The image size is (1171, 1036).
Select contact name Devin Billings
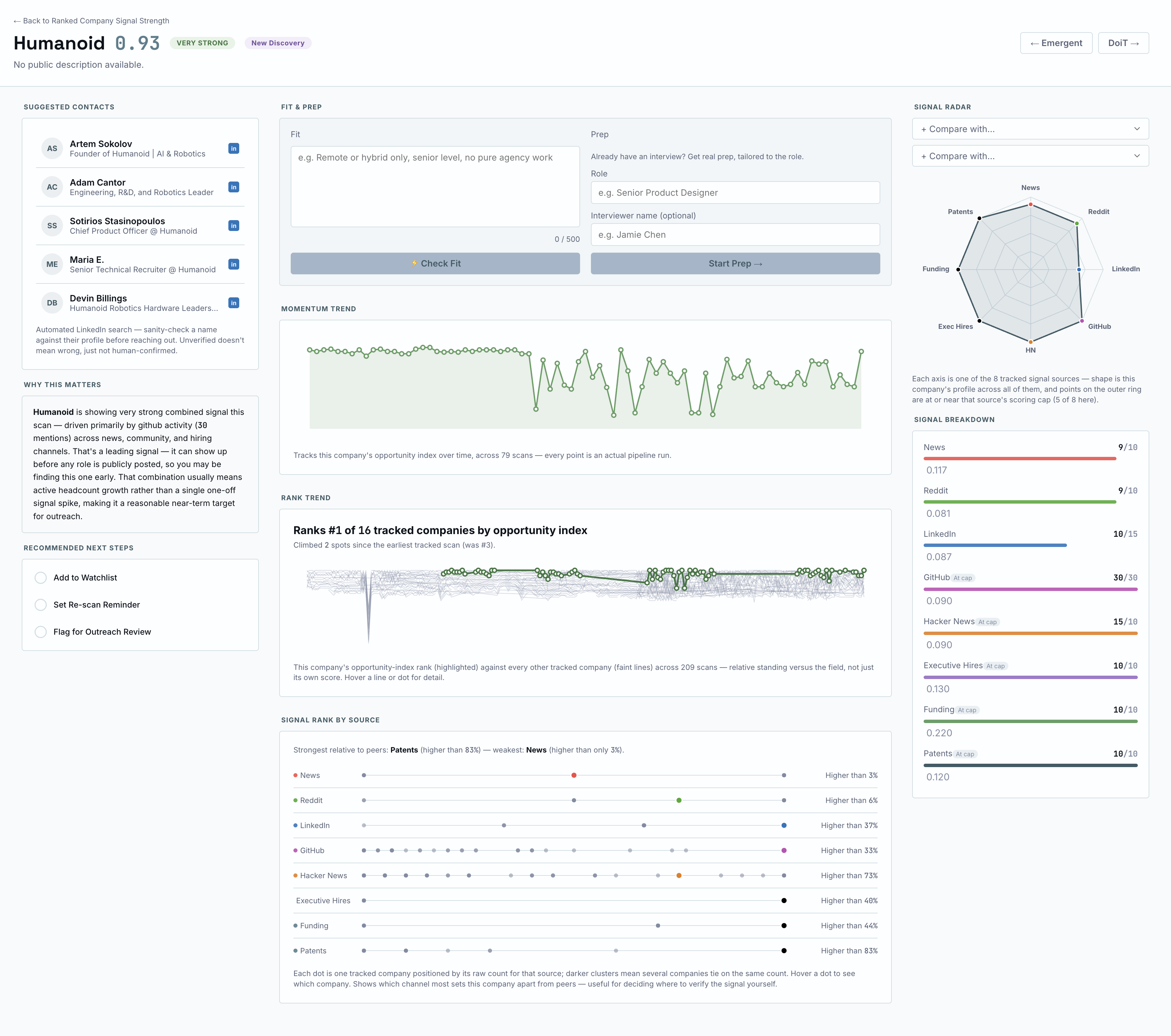99,298
